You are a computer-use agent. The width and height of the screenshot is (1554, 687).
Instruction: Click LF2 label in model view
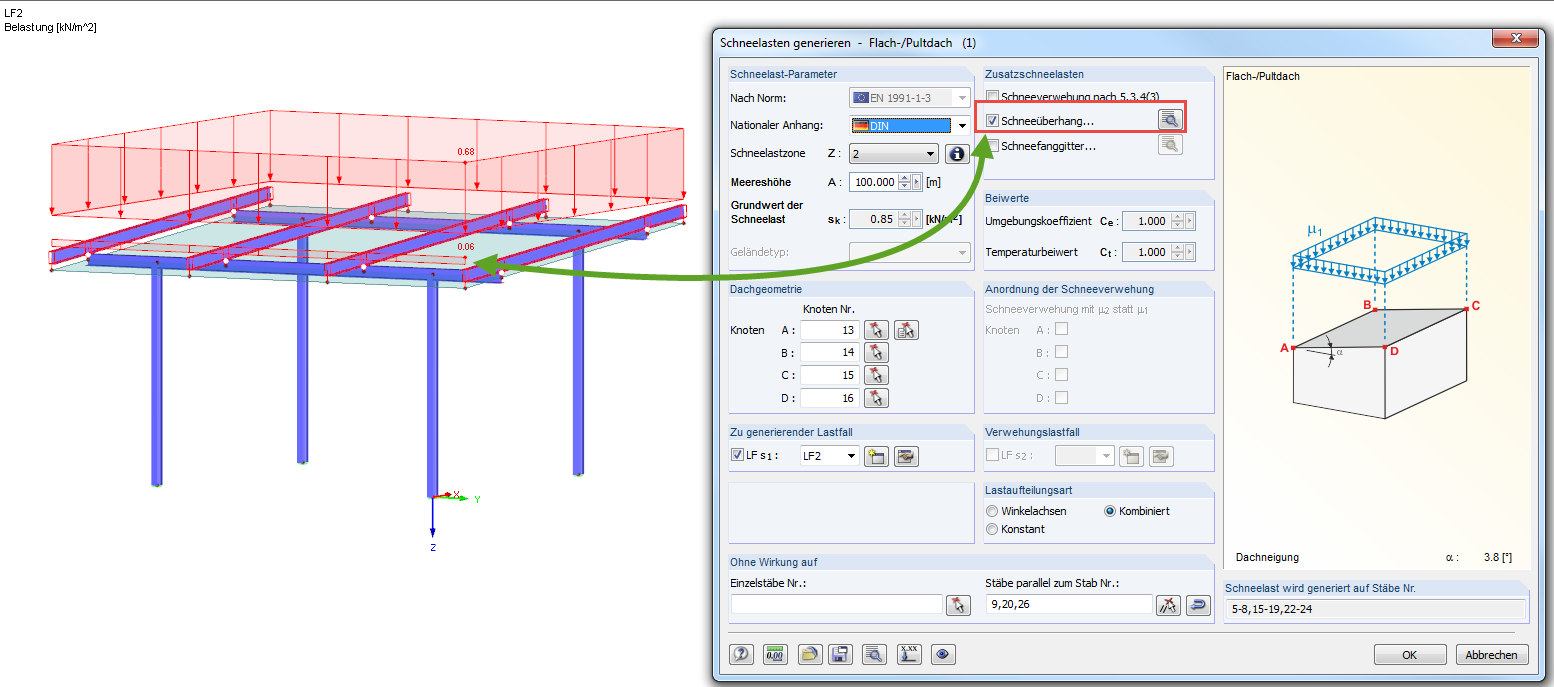(x=14, y=12)
